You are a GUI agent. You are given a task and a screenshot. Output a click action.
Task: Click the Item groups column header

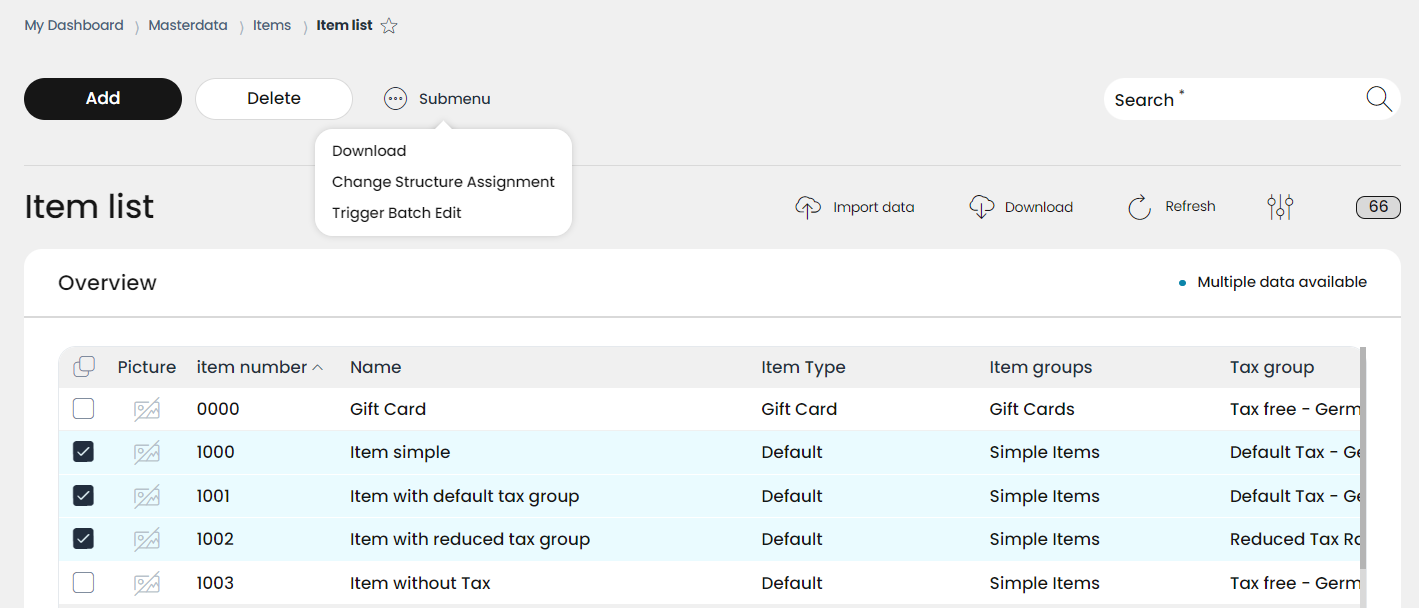tap(1041, 367)
